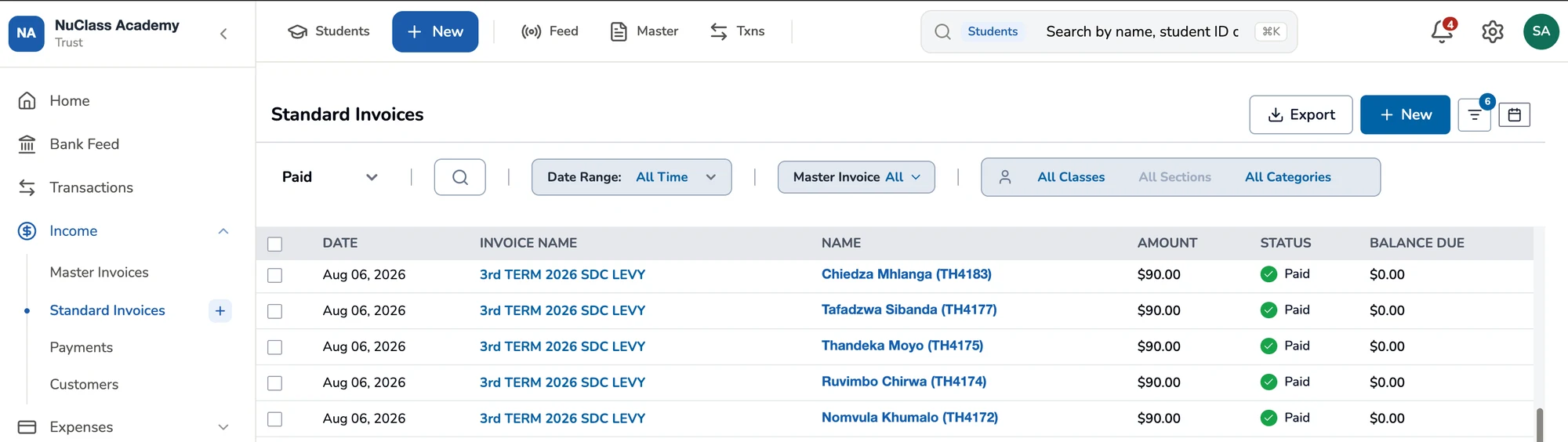1568x442 pixels.
Task: Open Thandeka Moyo (TH4175) link
Action: pos(902,346)
